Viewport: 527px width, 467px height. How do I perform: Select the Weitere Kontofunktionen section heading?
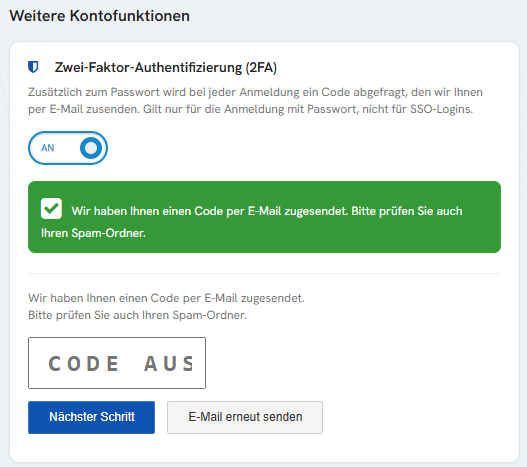[x=99, y=16]
